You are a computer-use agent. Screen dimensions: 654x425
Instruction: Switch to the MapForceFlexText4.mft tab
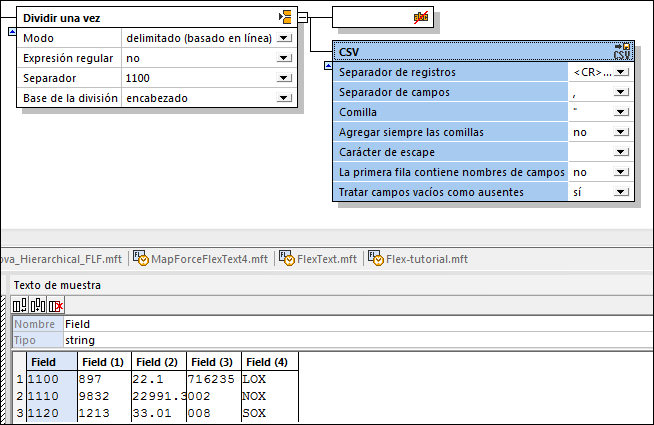(201, 259)
